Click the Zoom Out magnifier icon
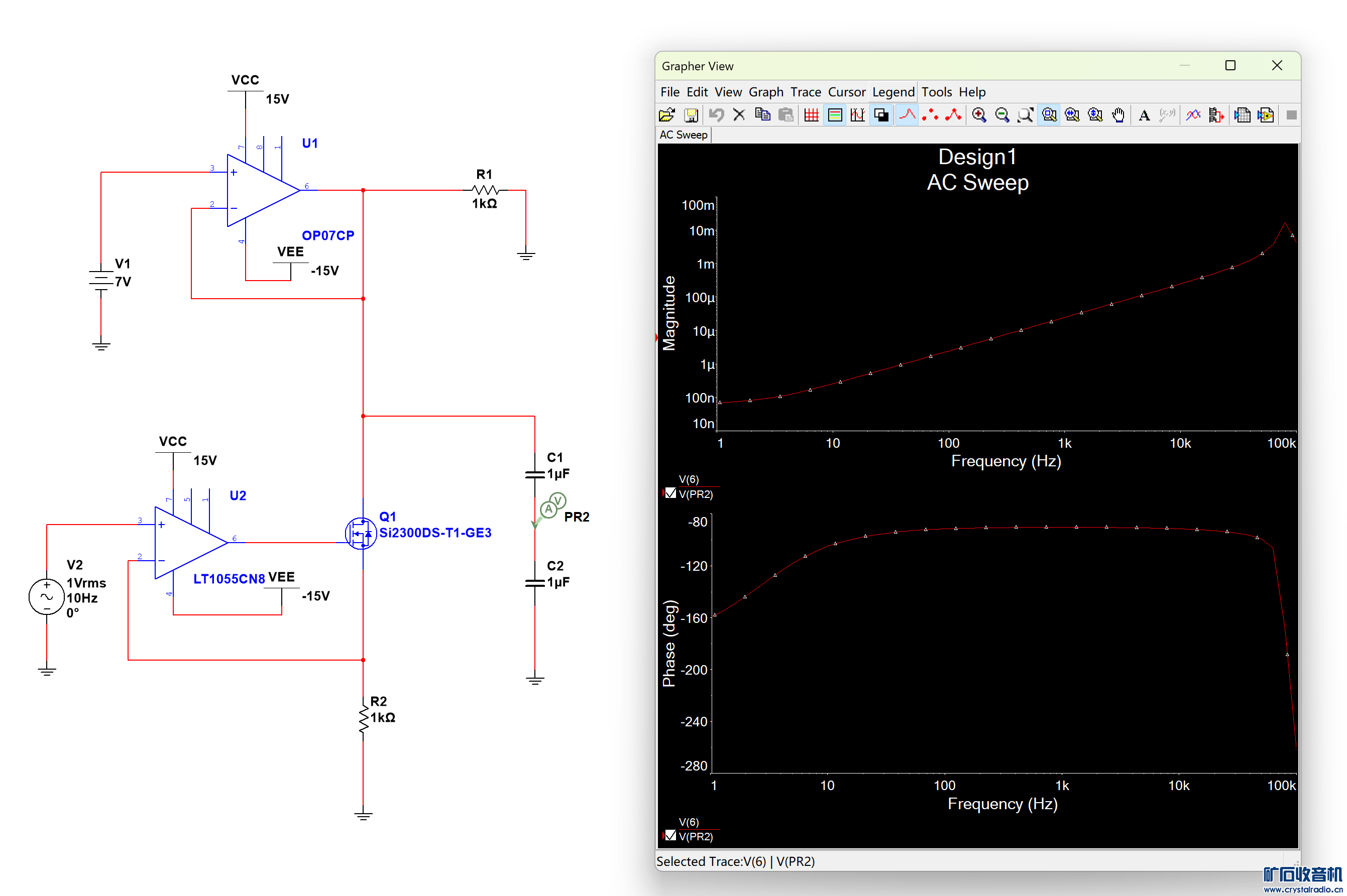The height and width of the screenshot is (896, 1347). pos(1001,115)
